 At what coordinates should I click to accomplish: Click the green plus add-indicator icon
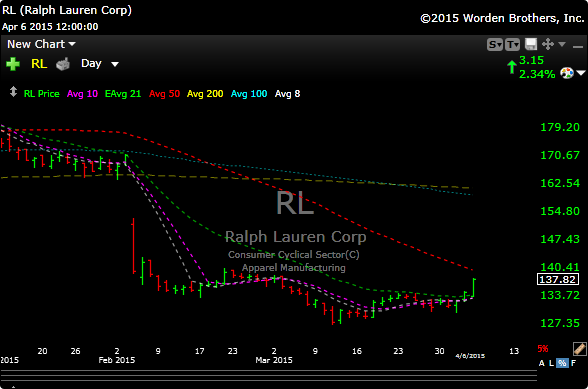click(x=13, y=64)
